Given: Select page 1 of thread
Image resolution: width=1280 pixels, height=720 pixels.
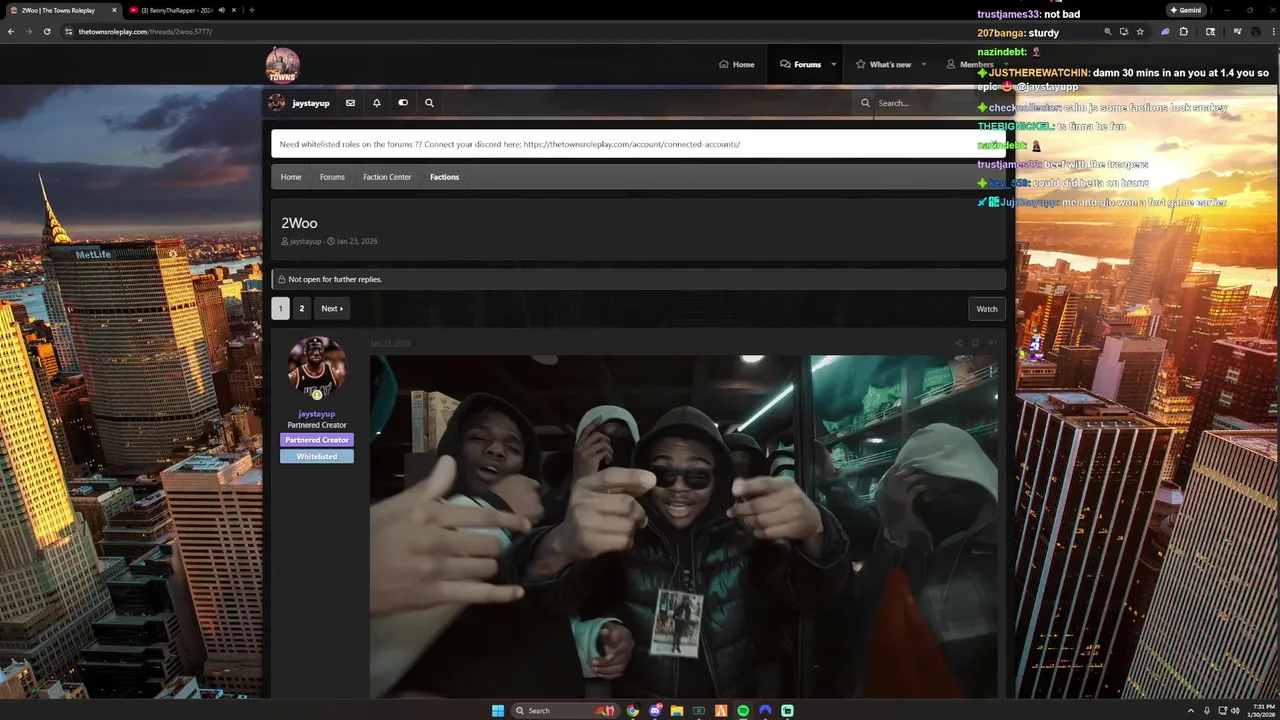Looking at the screenshot, I should point(281,308).
